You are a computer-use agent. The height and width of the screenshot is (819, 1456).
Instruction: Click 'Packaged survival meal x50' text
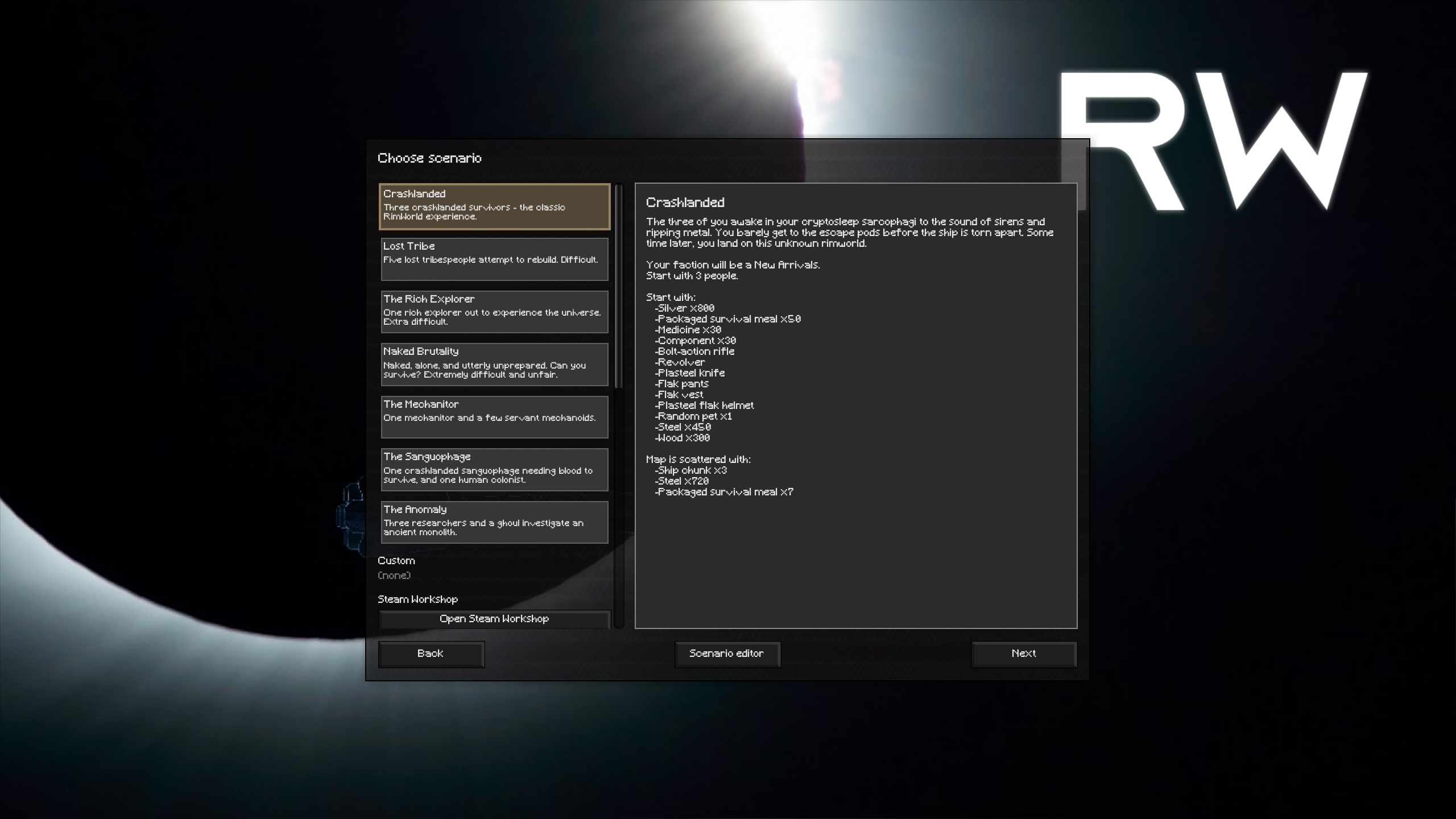coord(728,319)
